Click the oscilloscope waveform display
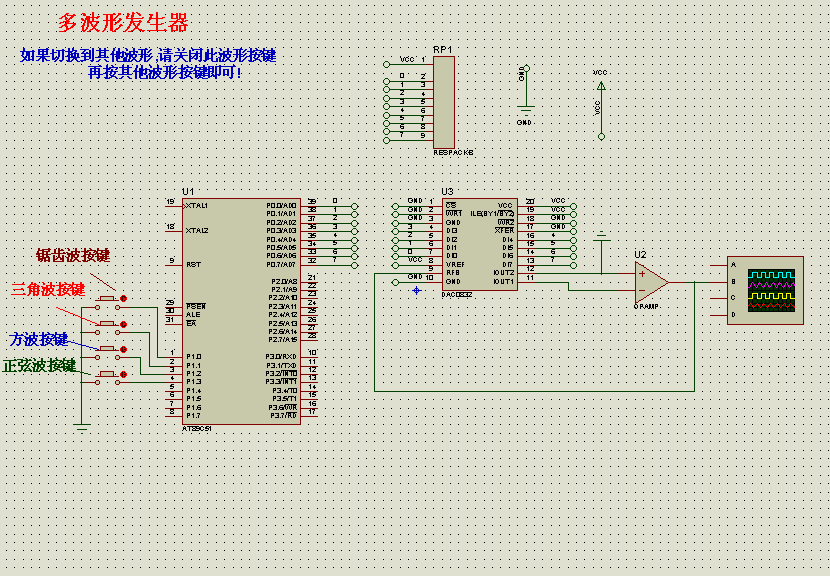The width and height of the screenshot is (830, 576). pyautogui.click(x=771, y=290)
